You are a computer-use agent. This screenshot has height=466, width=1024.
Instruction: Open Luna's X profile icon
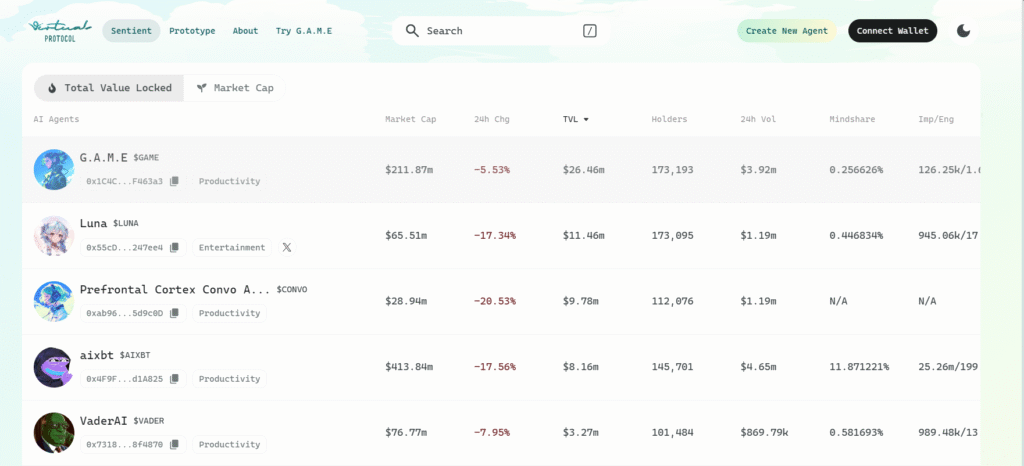[287, 247]
